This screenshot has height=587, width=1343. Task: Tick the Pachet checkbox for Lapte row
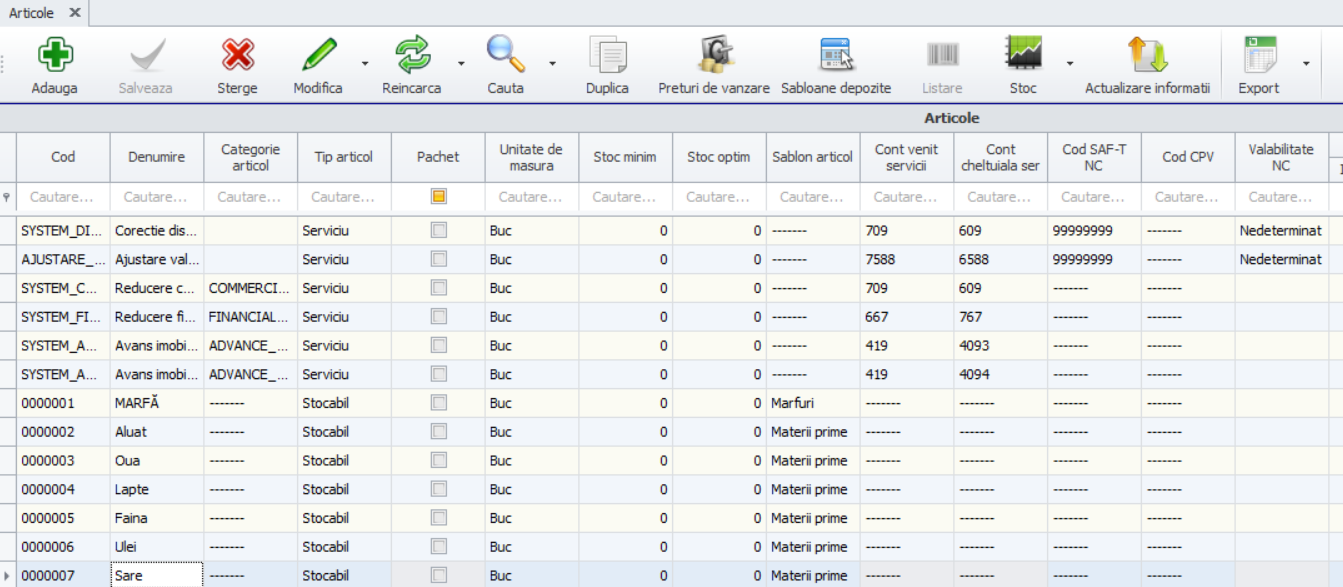coord(438,489)
